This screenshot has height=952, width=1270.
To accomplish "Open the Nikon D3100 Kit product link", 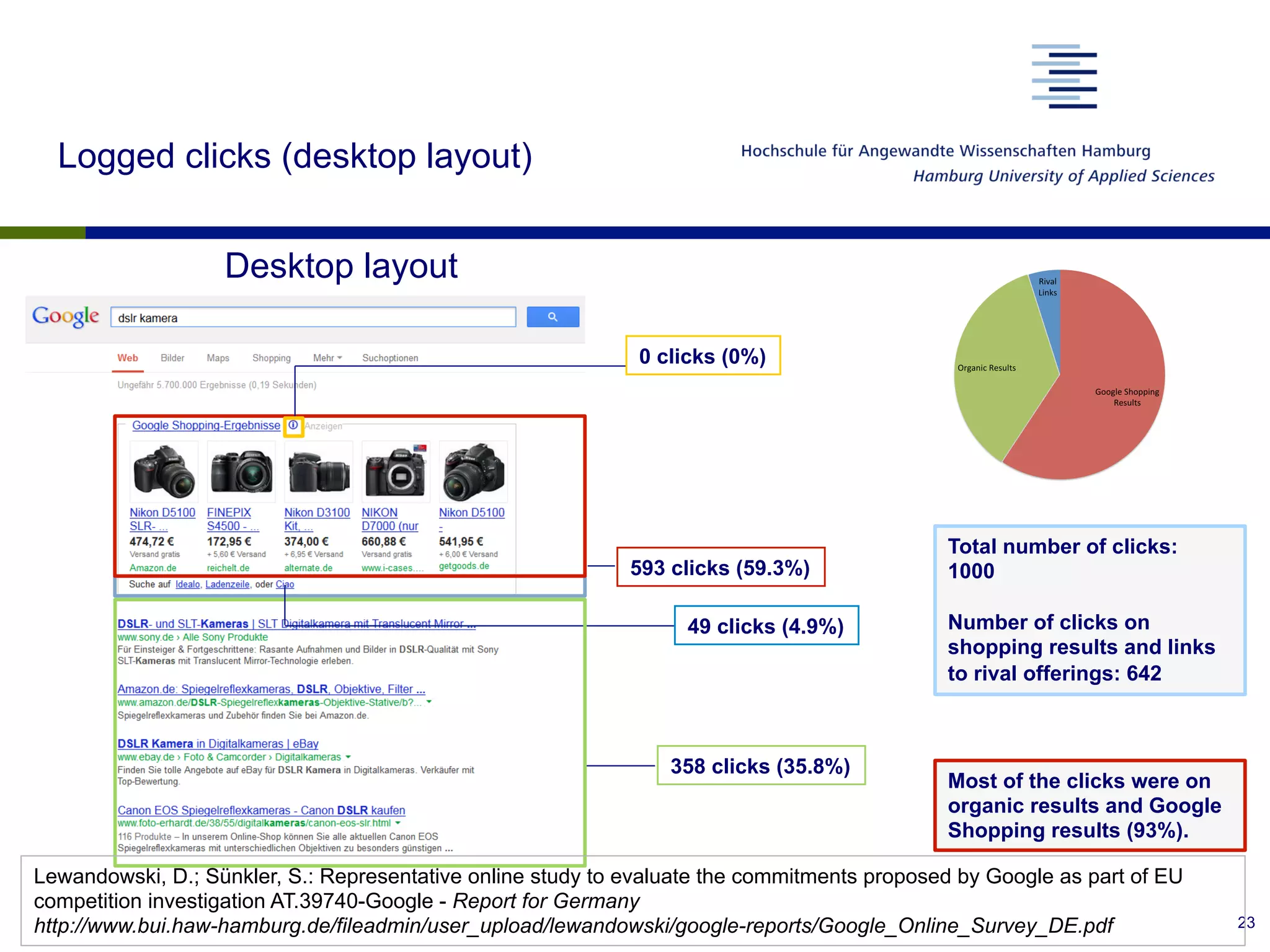I will tap(317, 519).
